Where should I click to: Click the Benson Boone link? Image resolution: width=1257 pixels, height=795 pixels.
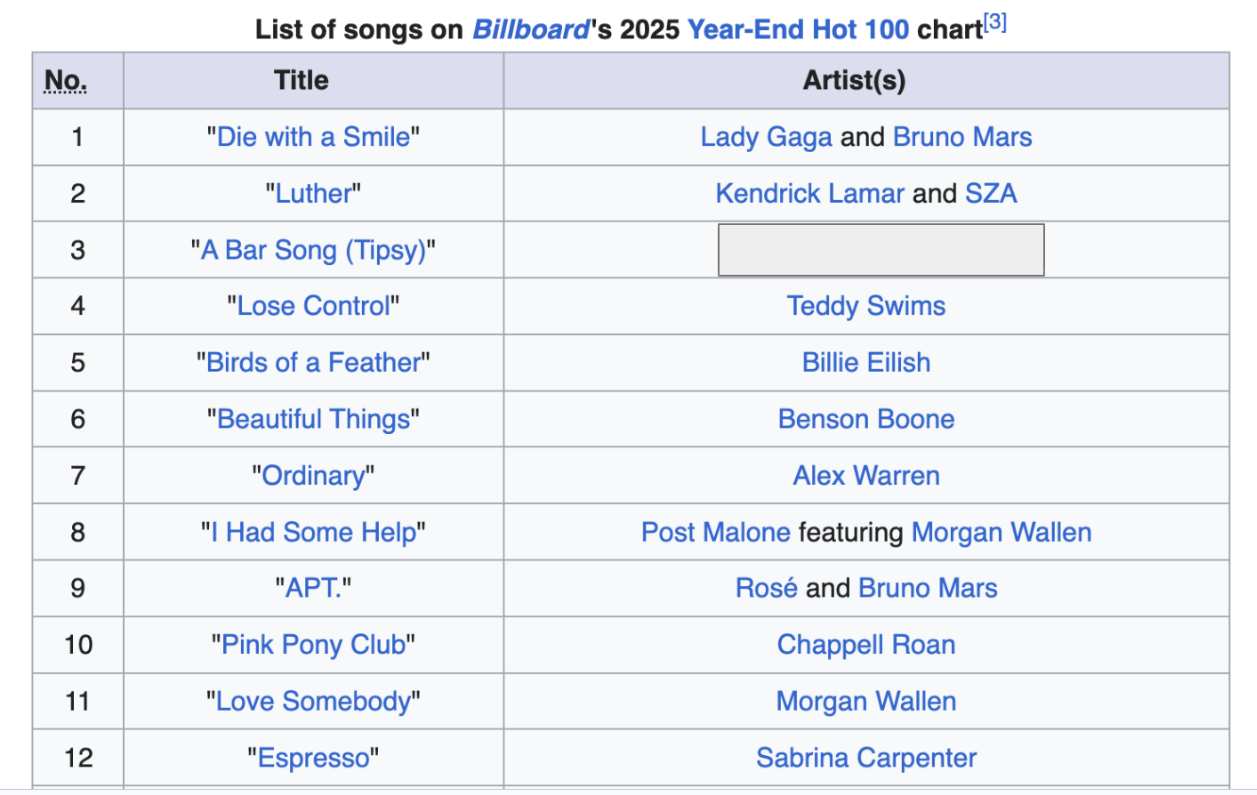[866, 419]
